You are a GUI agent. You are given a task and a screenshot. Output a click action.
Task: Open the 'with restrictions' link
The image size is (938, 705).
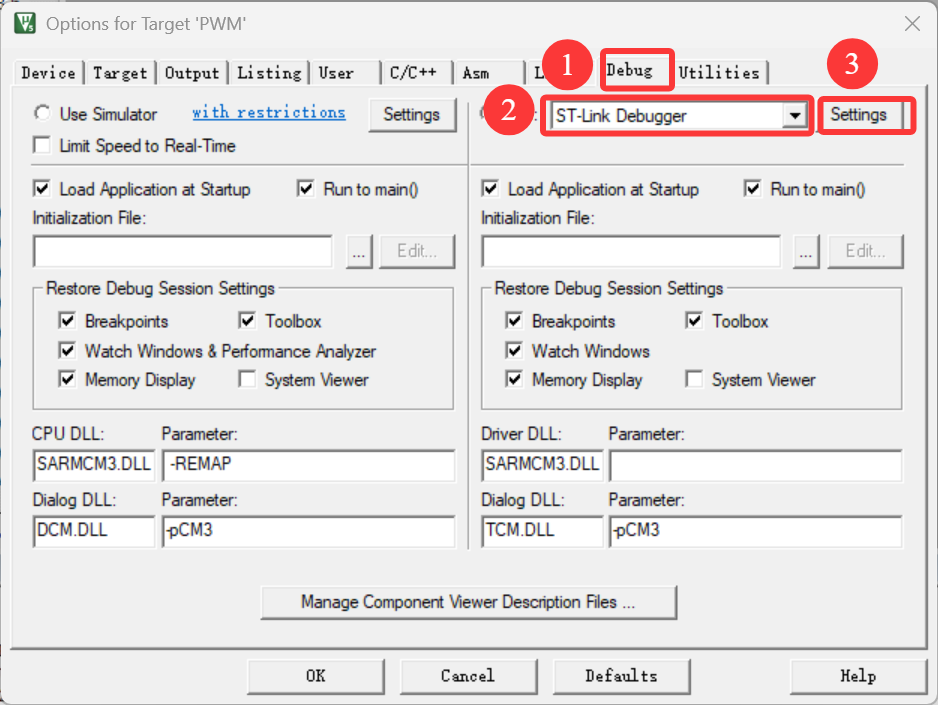point(269,113)
